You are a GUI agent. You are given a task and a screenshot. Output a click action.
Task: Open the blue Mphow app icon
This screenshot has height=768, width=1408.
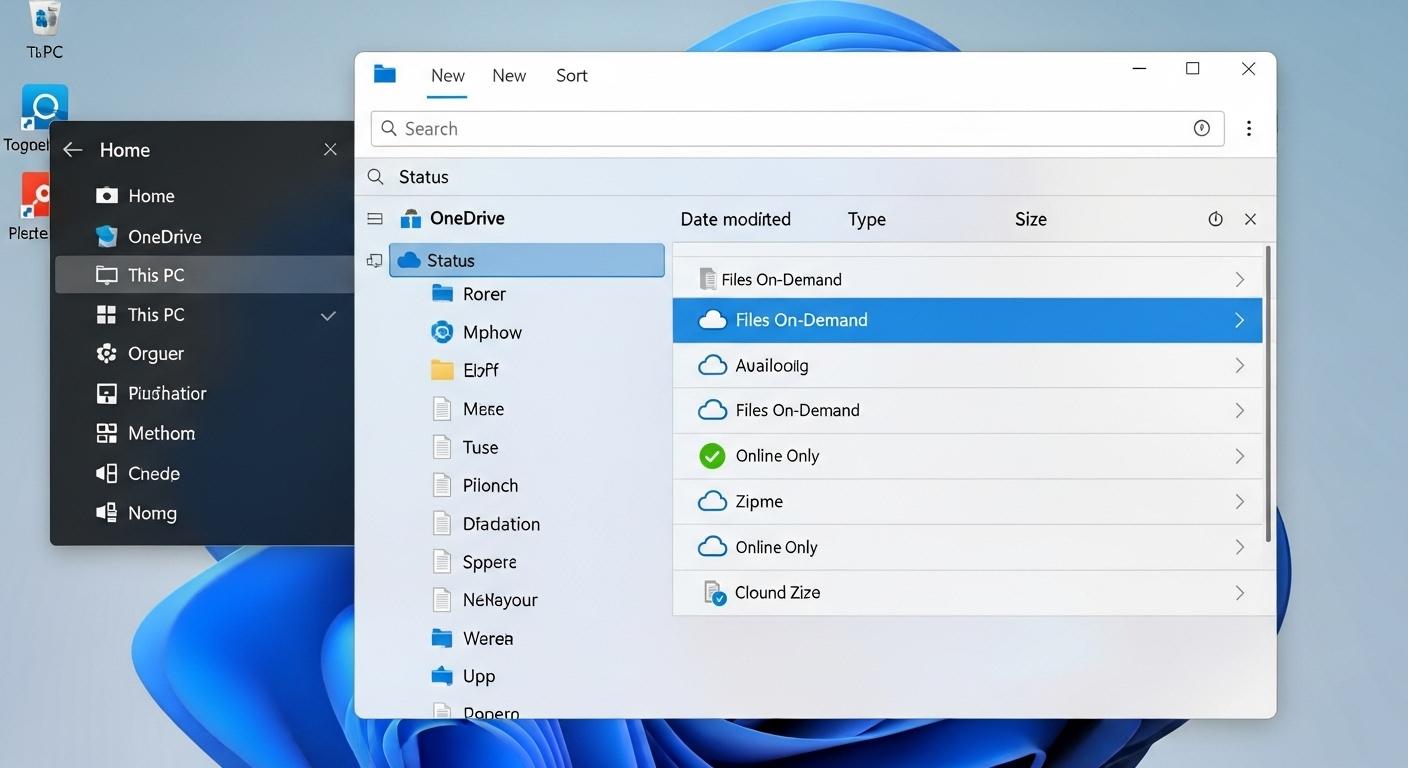coord(441,331)
